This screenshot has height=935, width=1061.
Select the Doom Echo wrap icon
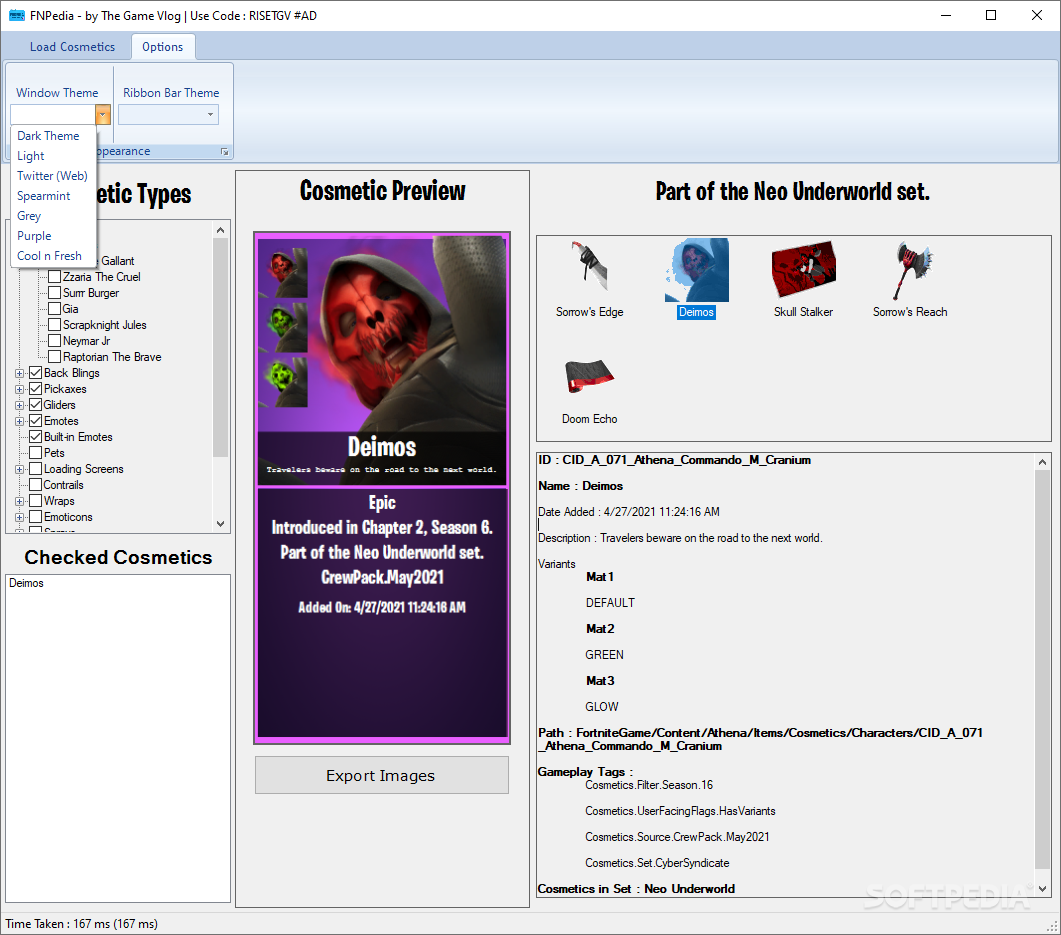point(589,376)
